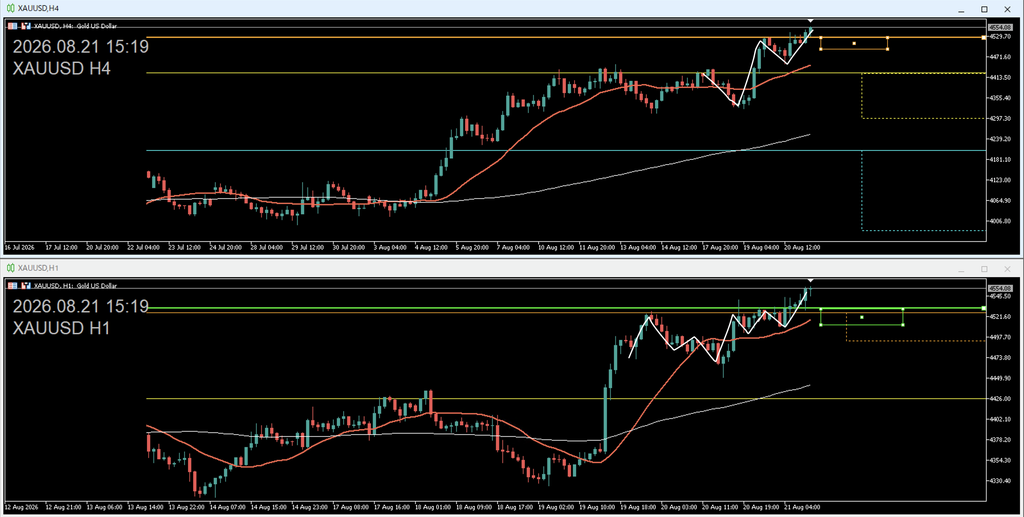Click the '2026.08.21 15:19' timestamp in H4 chart
Viewport: 1024px width, 517px height.
[x=80, y=47]
